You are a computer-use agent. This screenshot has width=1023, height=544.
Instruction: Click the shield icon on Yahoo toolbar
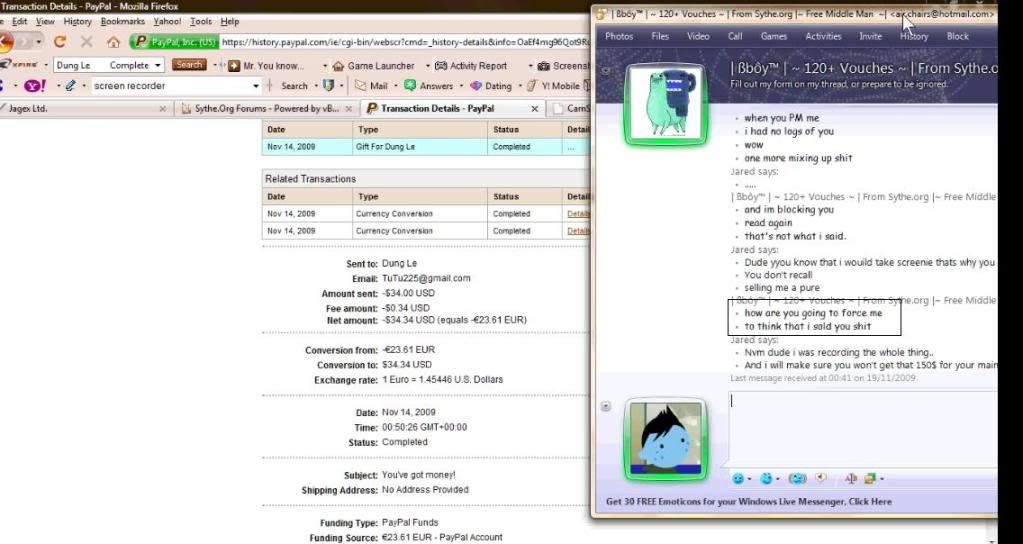(x=329, y=85)
